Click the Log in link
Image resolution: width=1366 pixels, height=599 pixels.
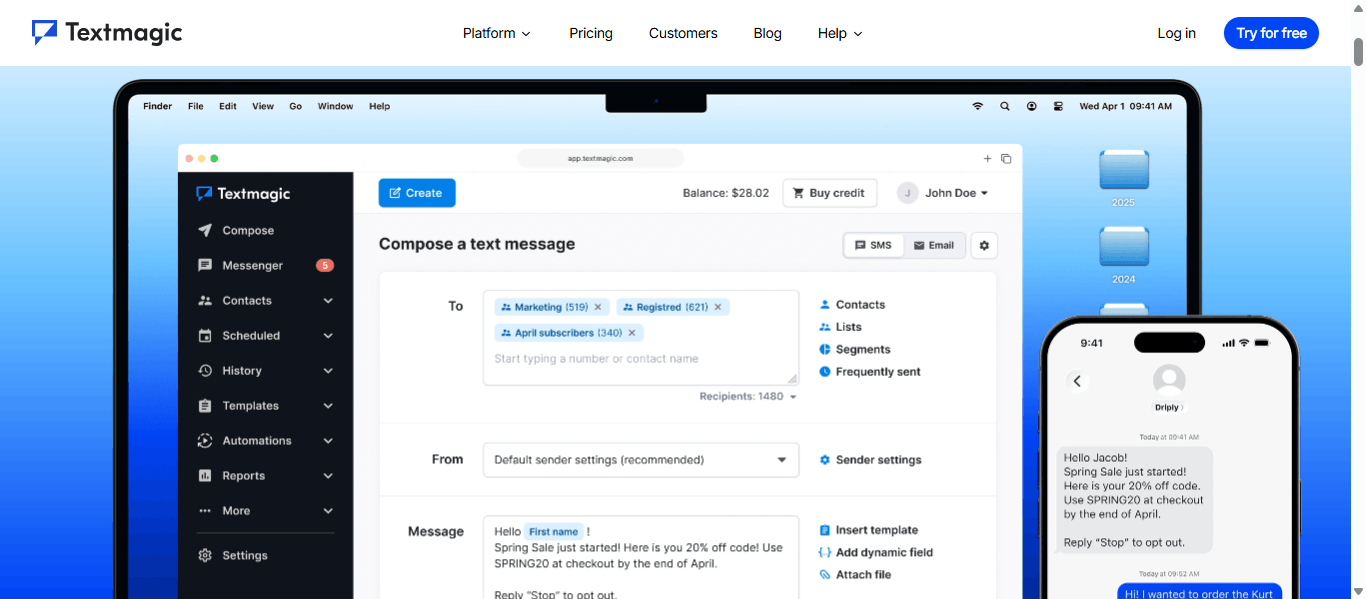(x=1177, y=33)
